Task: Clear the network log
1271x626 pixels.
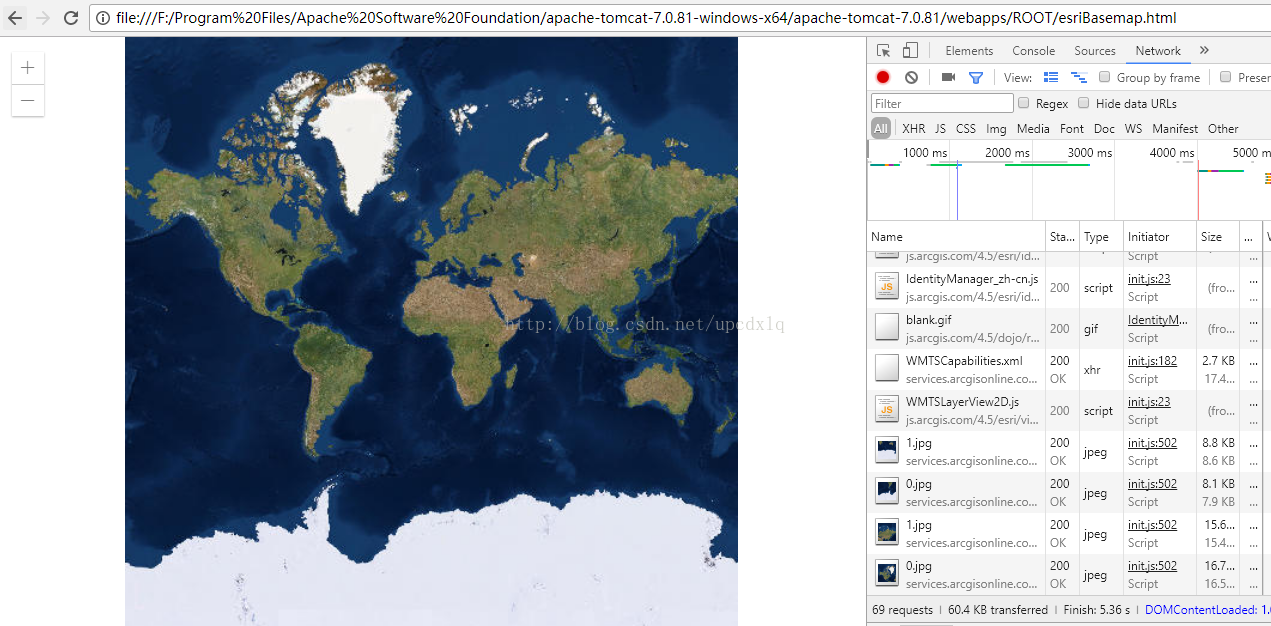Action: (x=911, y=78)
